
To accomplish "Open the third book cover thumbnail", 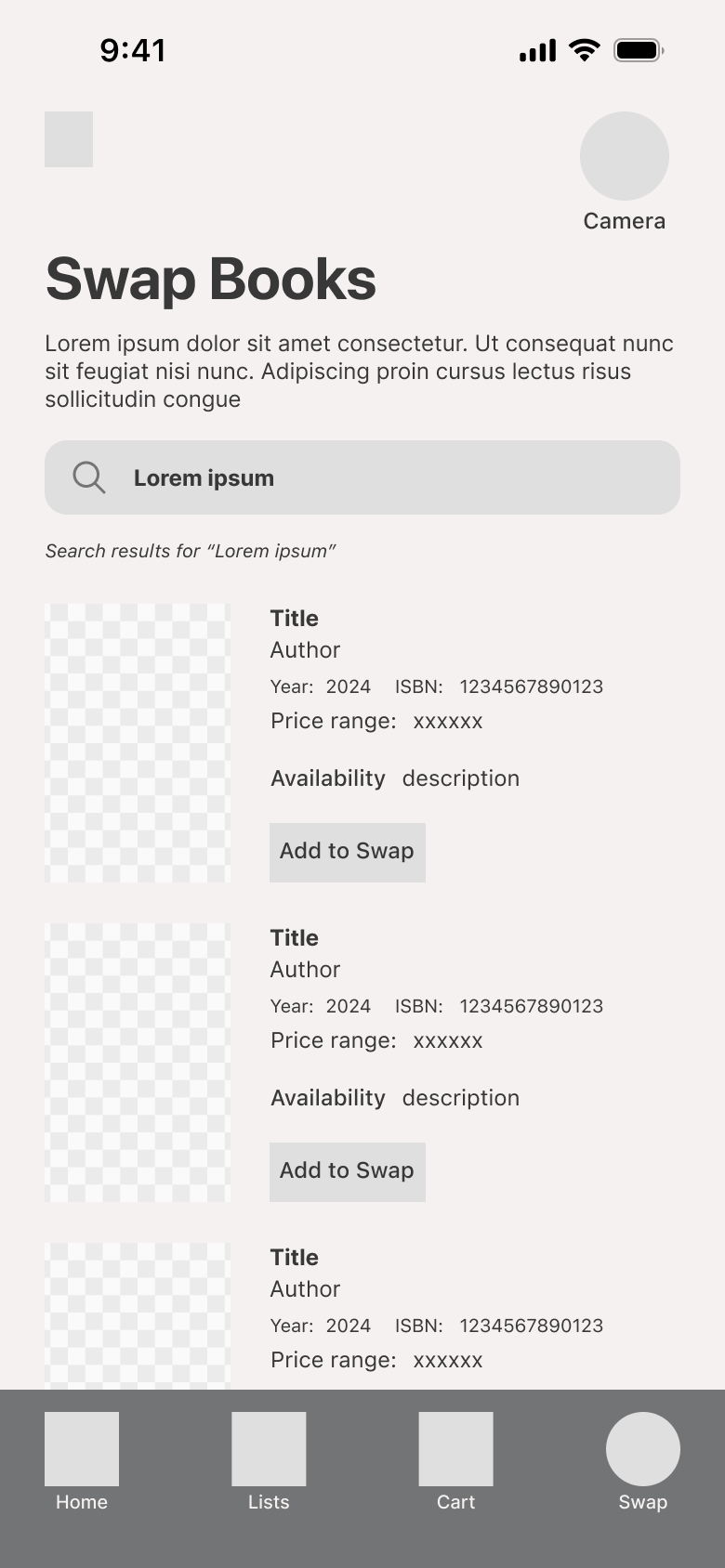I will [138, 1315].
